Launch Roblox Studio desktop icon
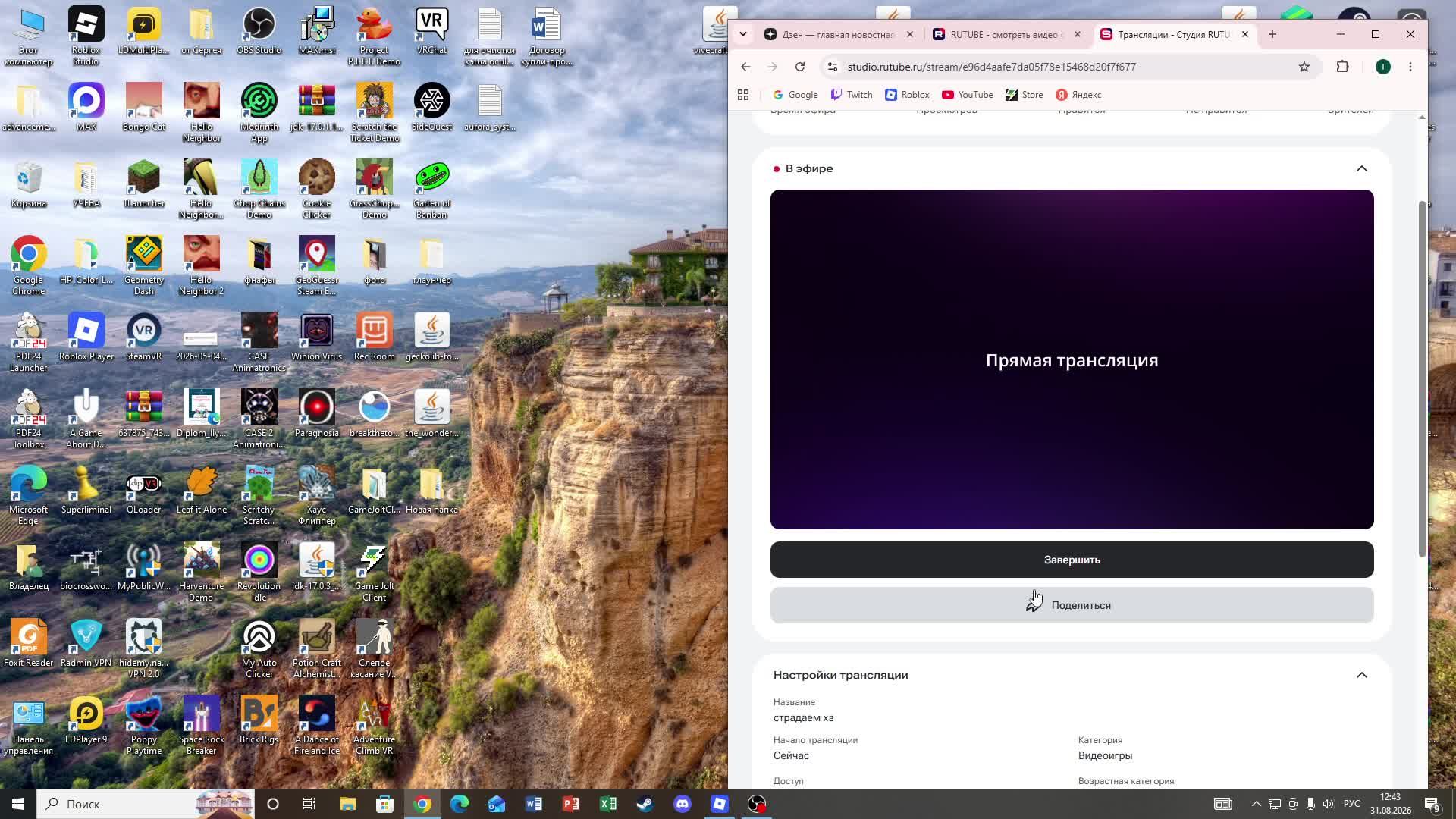The width and height of the screenshot is (1456, 819). (86, 36)
